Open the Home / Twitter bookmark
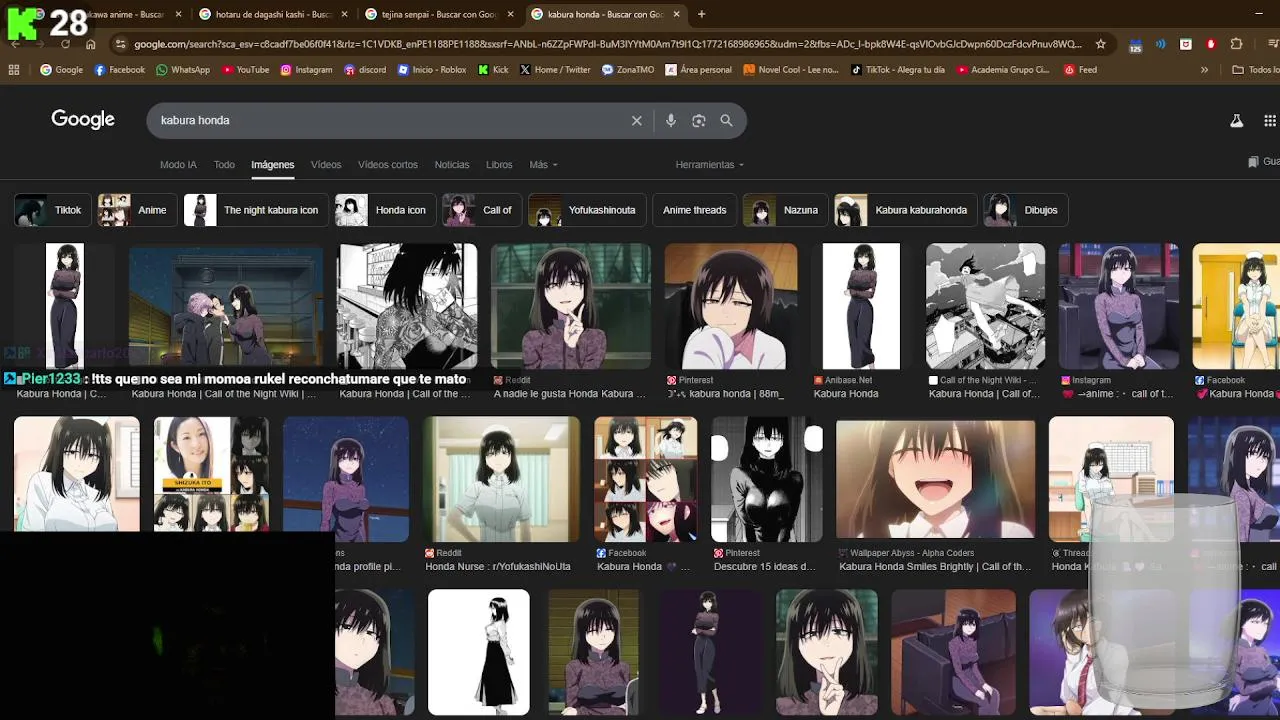This screenshot has height=720, width=1280. [555, 70]
